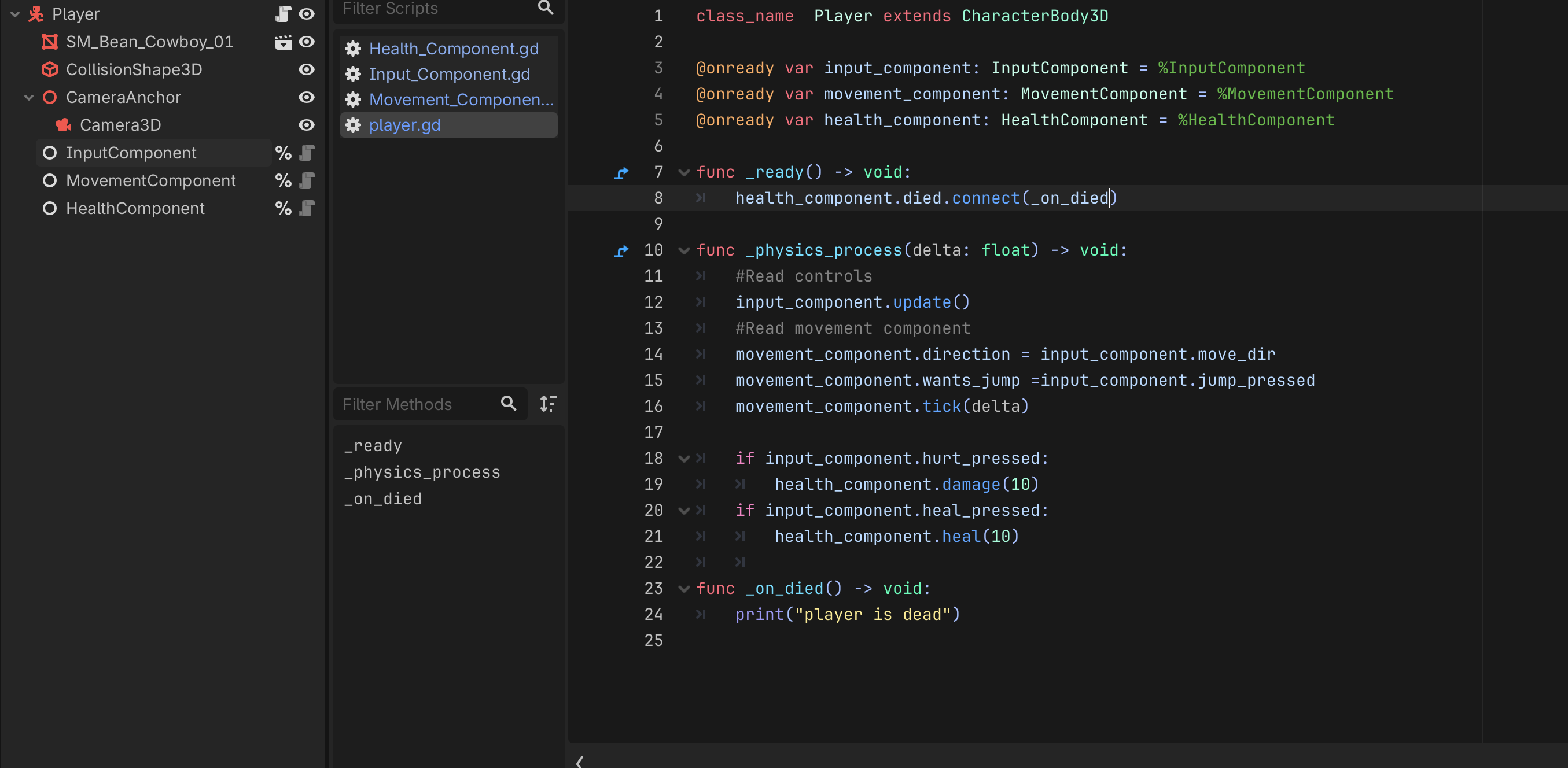Hide the CameraAnchor node
Image resolution: width=1568 pixels, height=768 pixels.
coord(307,97)
